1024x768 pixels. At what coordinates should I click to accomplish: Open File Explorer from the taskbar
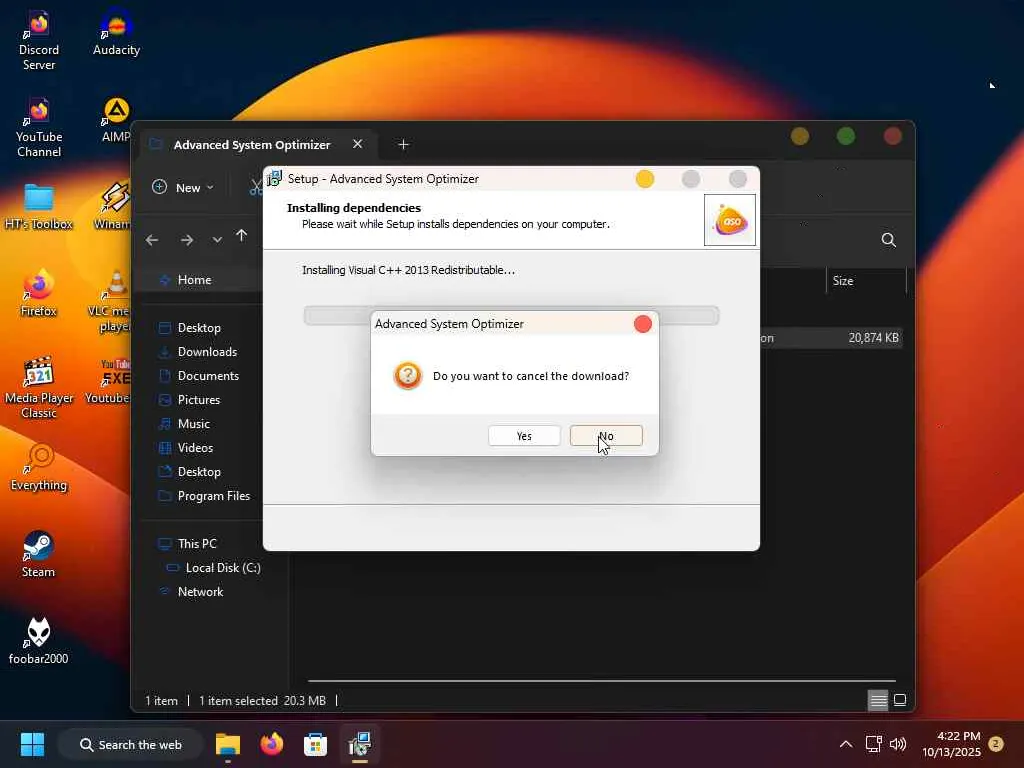(228, 744)
